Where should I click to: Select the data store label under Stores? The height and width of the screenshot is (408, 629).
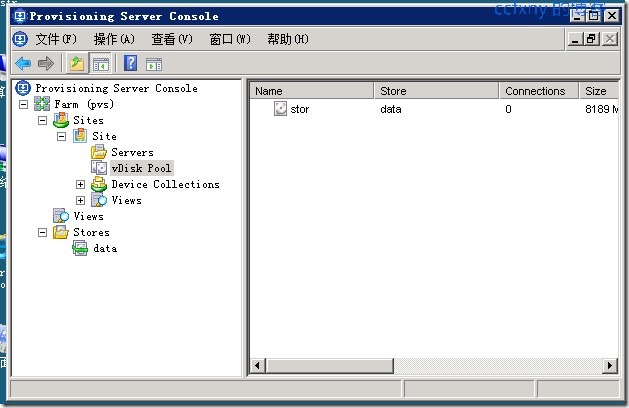click(x=105, y=248)
